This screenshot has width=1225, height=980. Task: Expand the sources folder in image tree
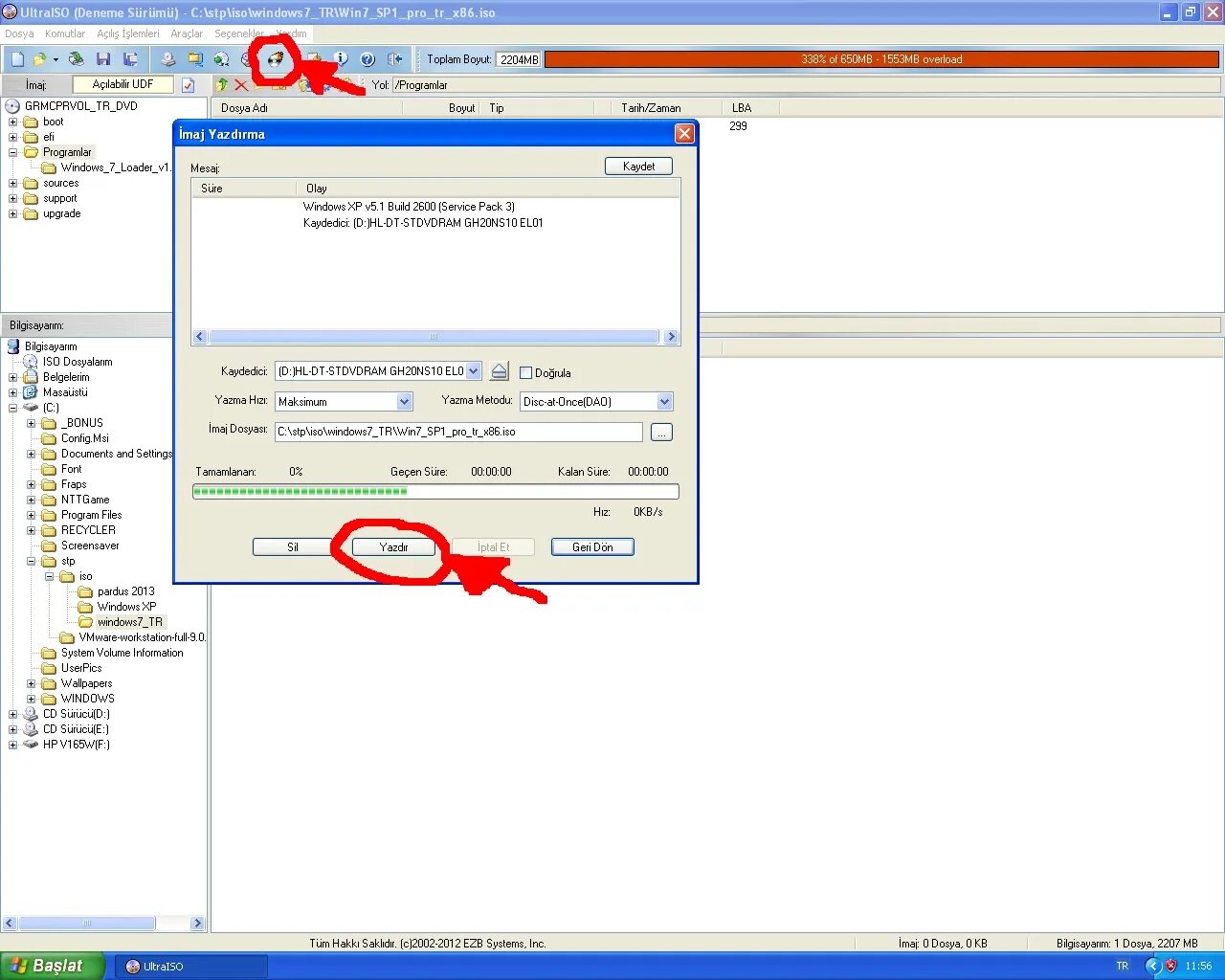(13, 183)
